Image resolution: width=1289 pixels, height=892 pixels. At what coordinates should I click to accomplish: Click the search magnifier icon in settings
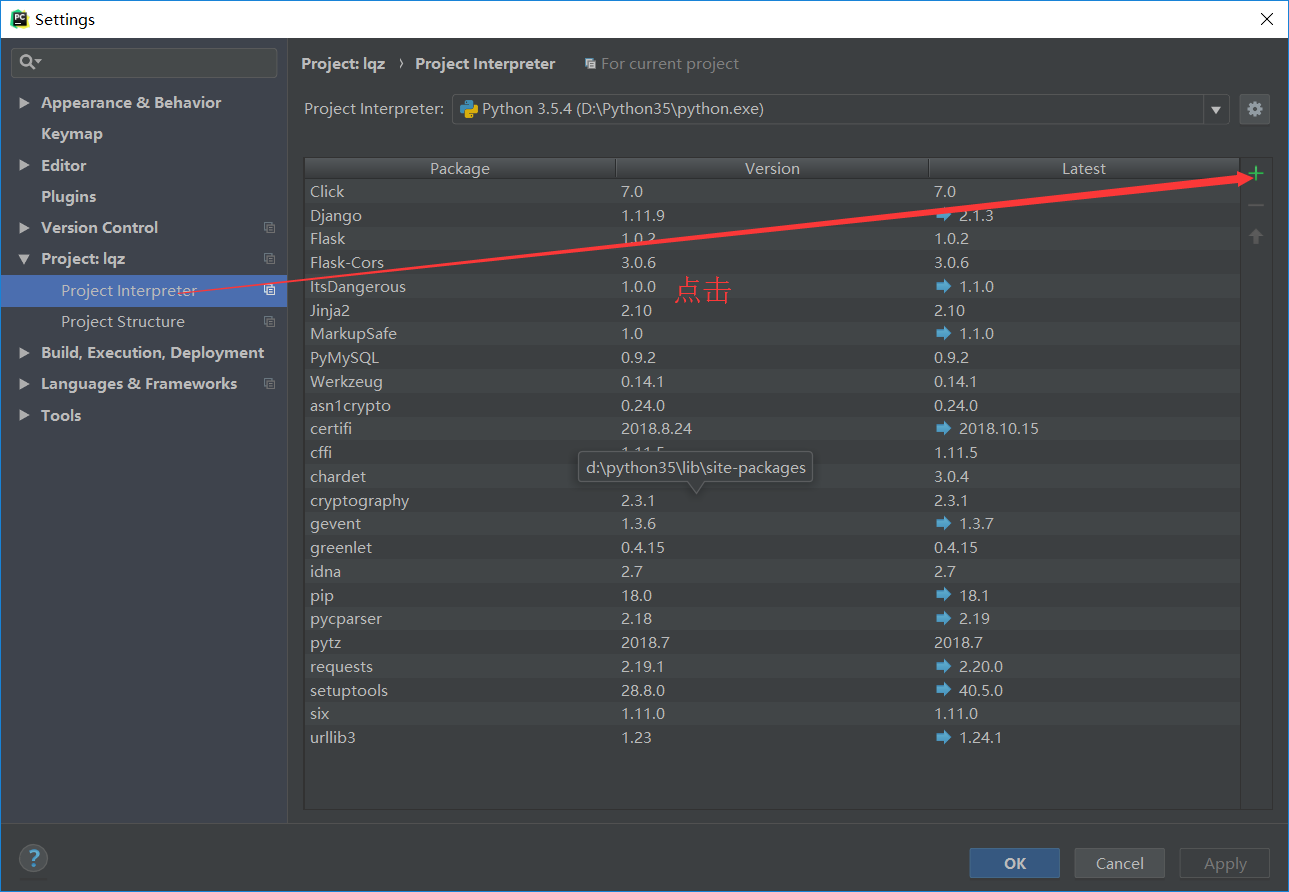point(29,62)
